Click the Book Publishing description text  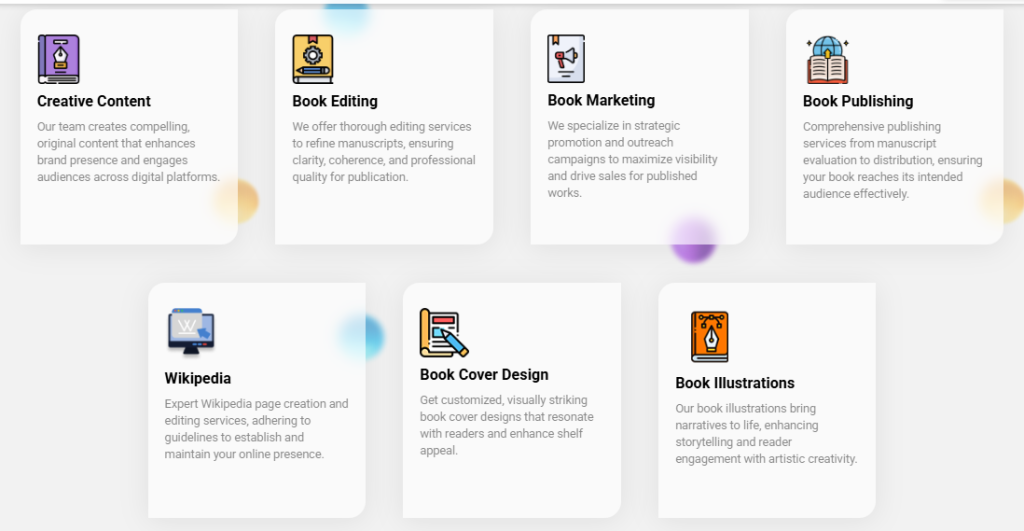tap(893, 160)
